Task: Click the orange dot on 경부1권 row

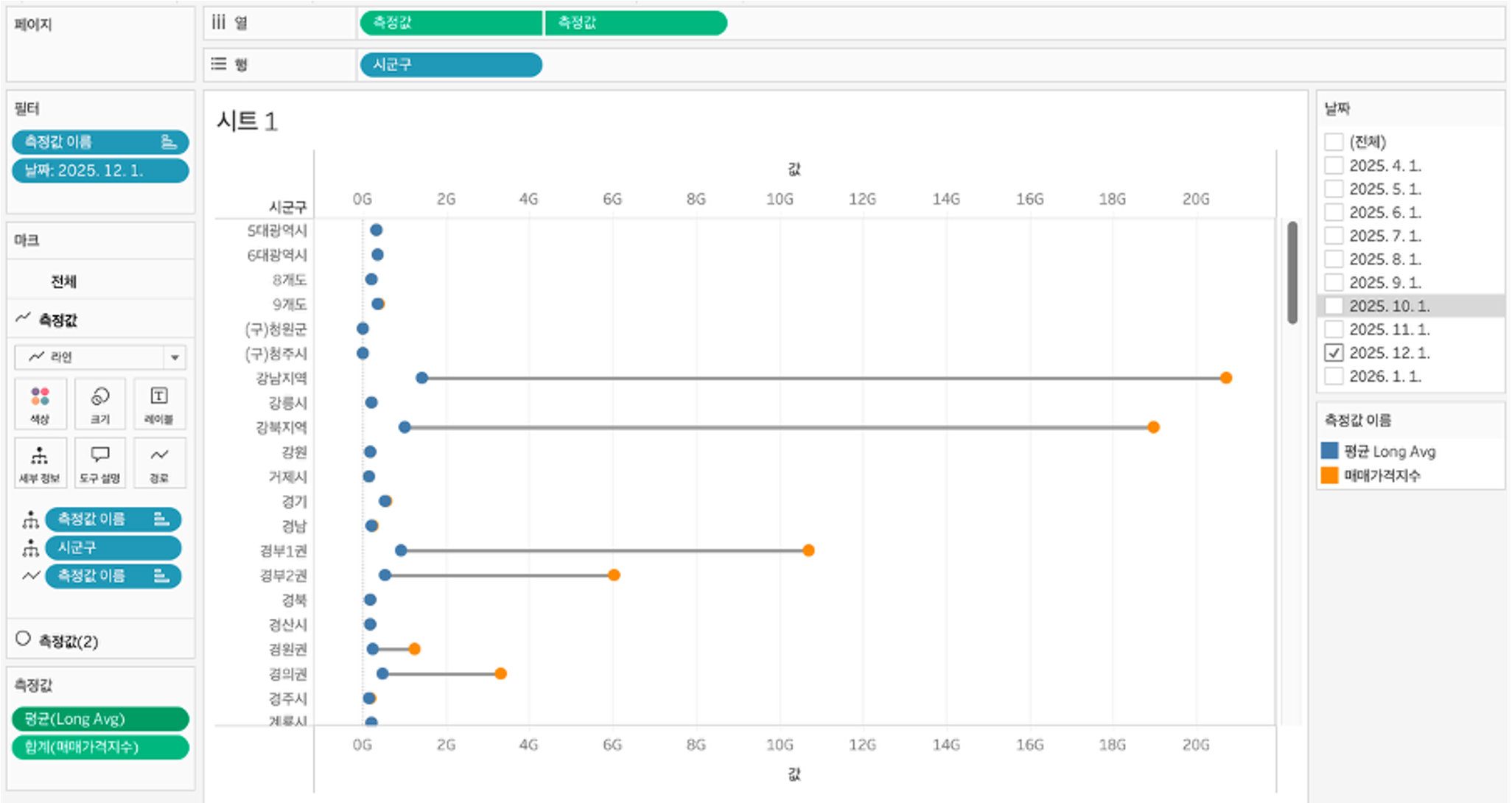Action: coord(808,550)
